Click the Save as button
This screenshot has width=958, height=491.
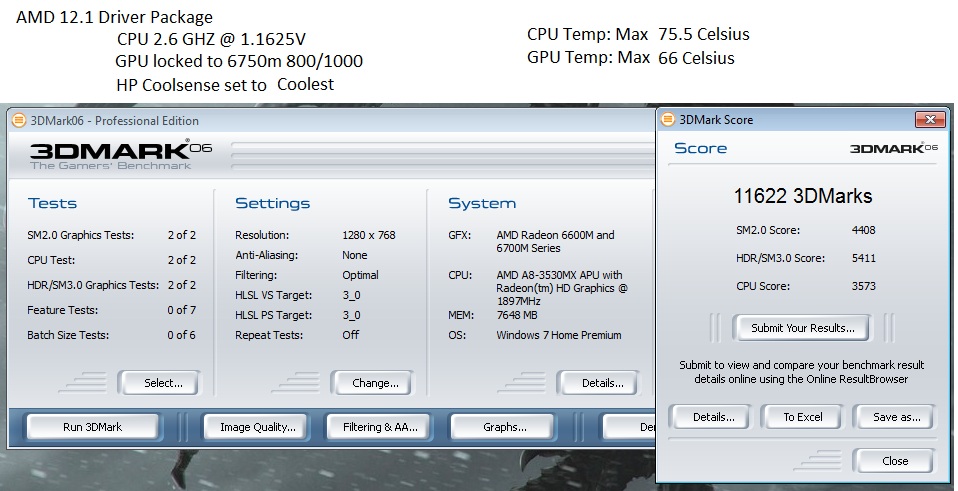(896, 417)
